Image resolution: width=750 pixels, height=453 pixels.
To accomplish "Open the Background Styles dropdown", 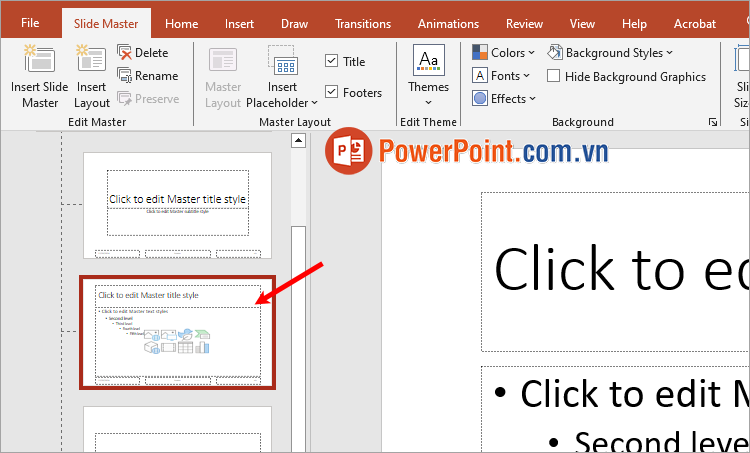I will pyautogui.click(x=610, y=53).
